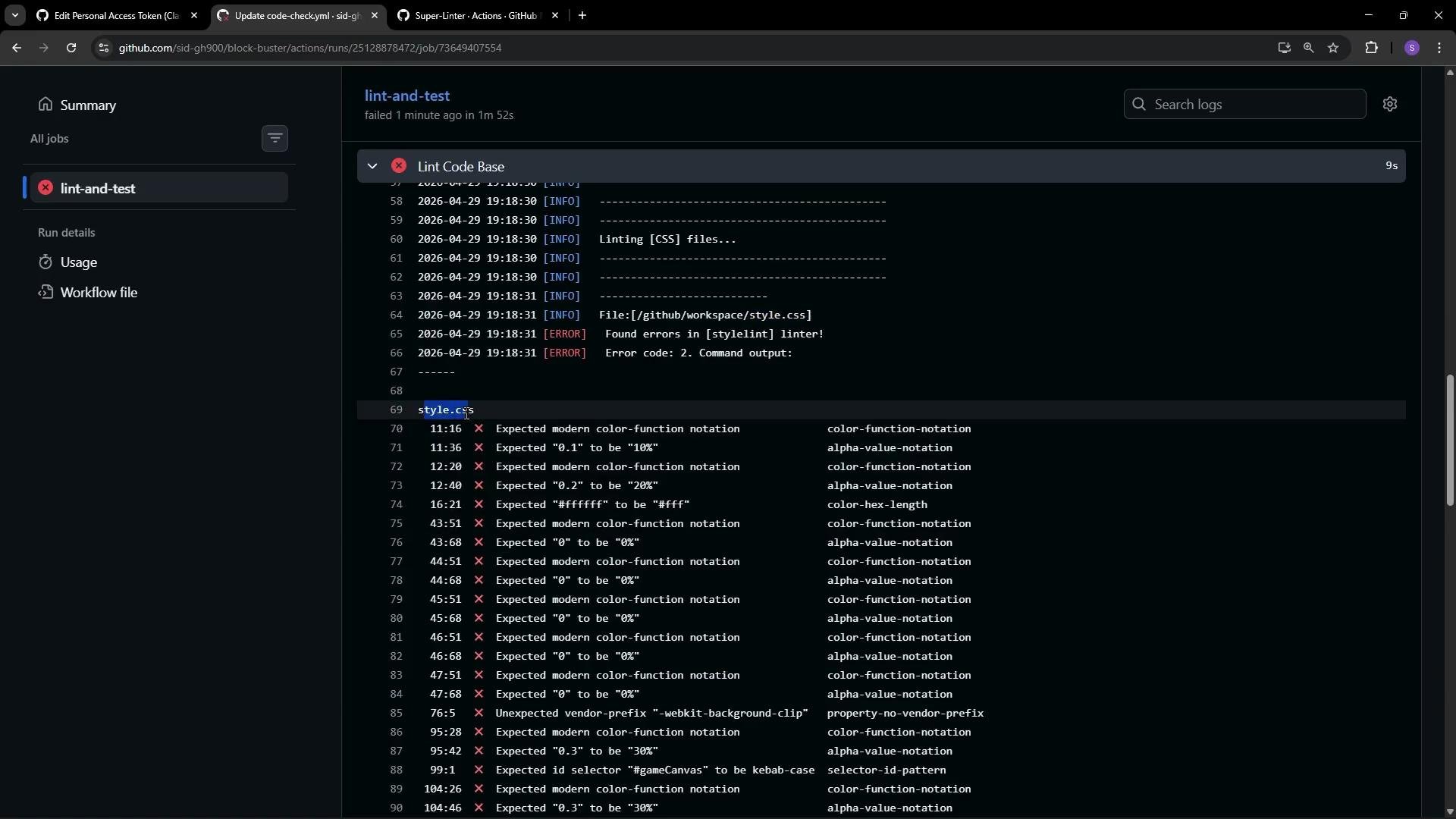Image resolution: width=1456 pixels, height=819 pixels.
Task: Open the Chrome three-dot menu
Action: point(1439,48)
